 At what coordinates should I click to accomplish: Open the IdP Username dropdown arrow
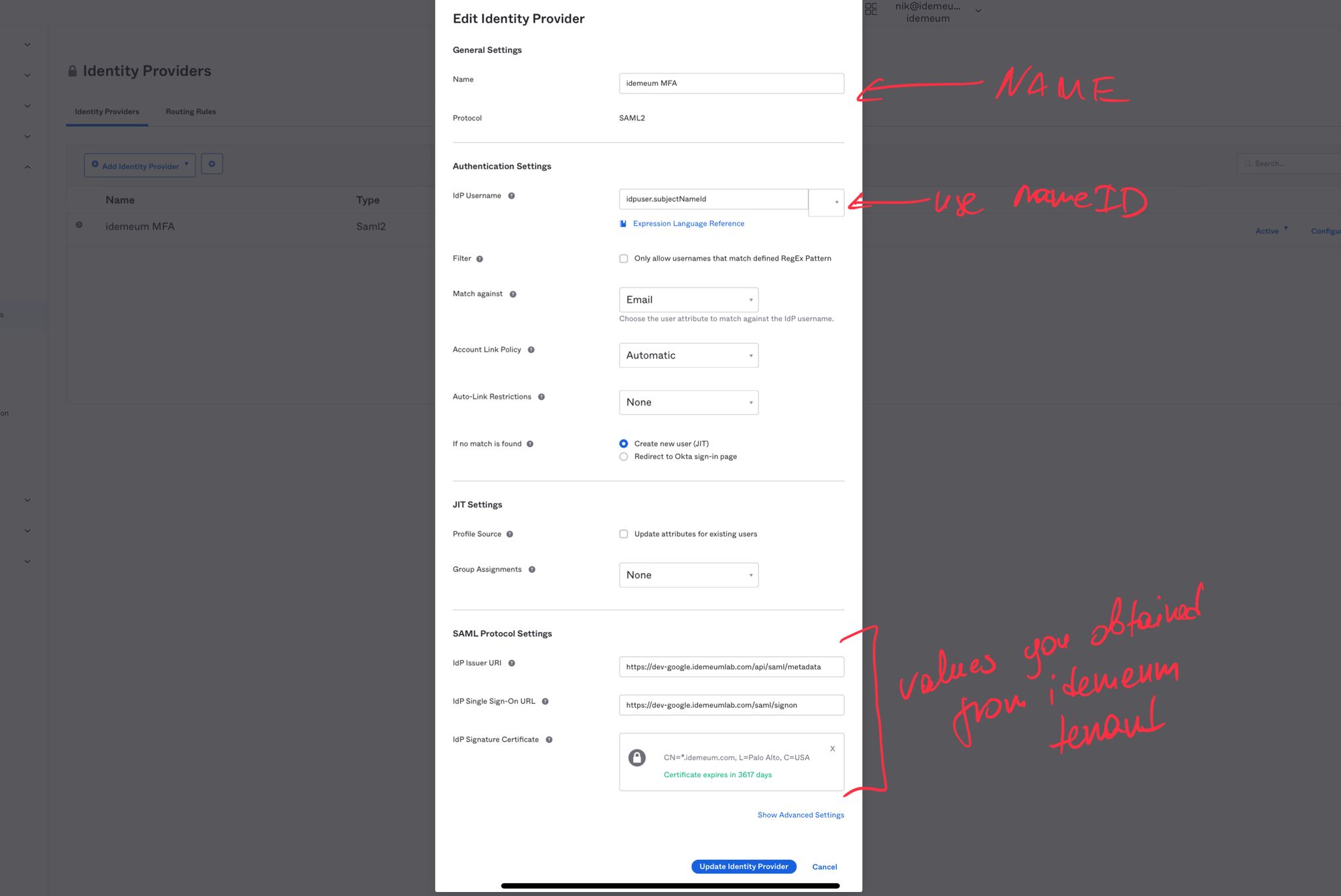pyautogui.click(x=827, y=202)
